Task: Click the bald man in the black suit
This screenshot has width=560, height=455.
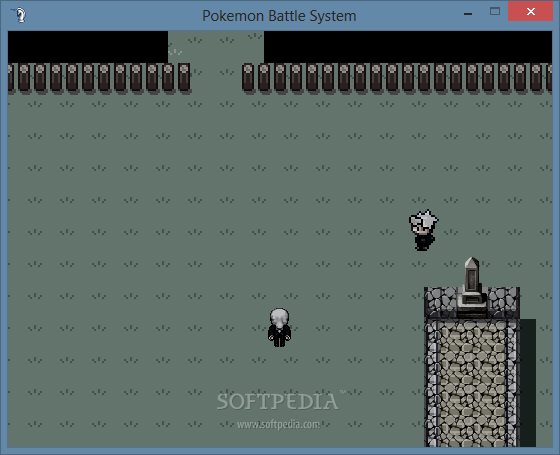Action: 279,328
